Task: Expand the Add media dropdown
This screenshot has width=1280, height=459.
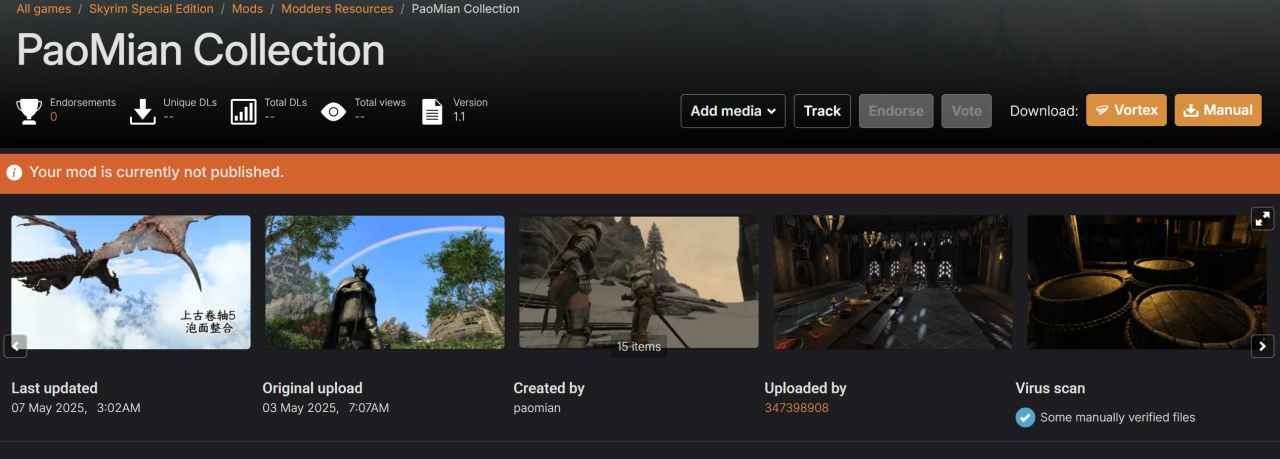Action: coord(733,111)
